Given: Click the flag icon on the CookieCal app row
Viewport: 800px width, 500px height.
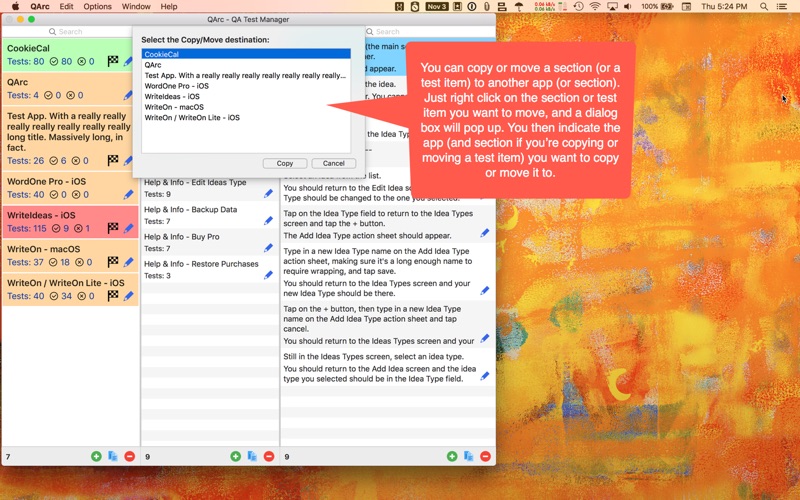Looking at the screenshot, I should [x=113, y=61].
